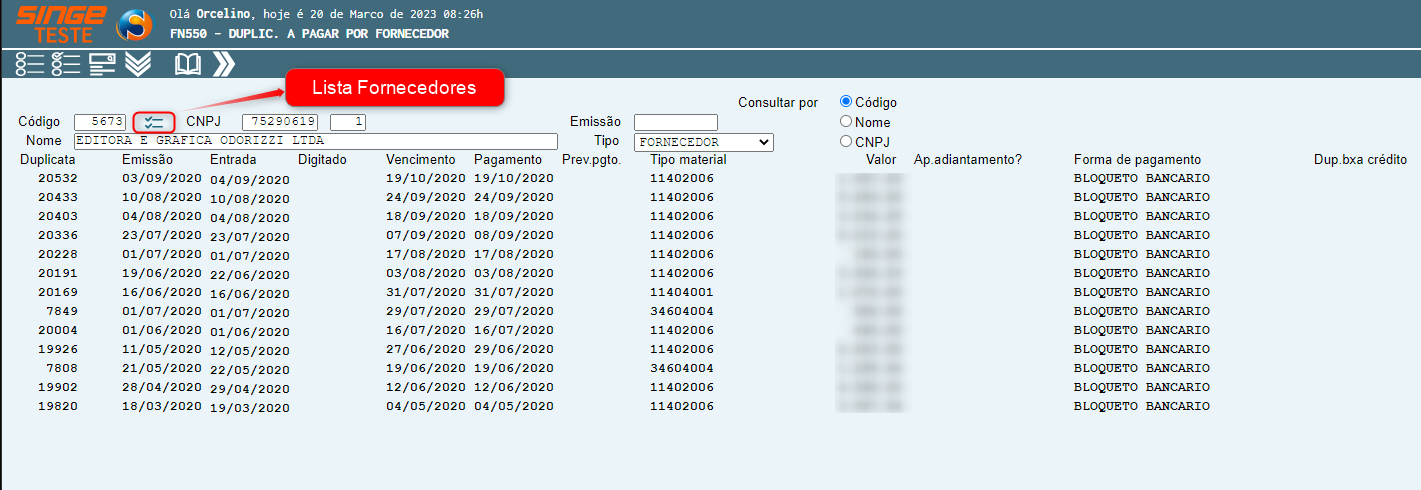This screenshot has height=490, width=1421.
Task: Open the Tipo FORNECEDOR dropdown
Action: [703, 142]
